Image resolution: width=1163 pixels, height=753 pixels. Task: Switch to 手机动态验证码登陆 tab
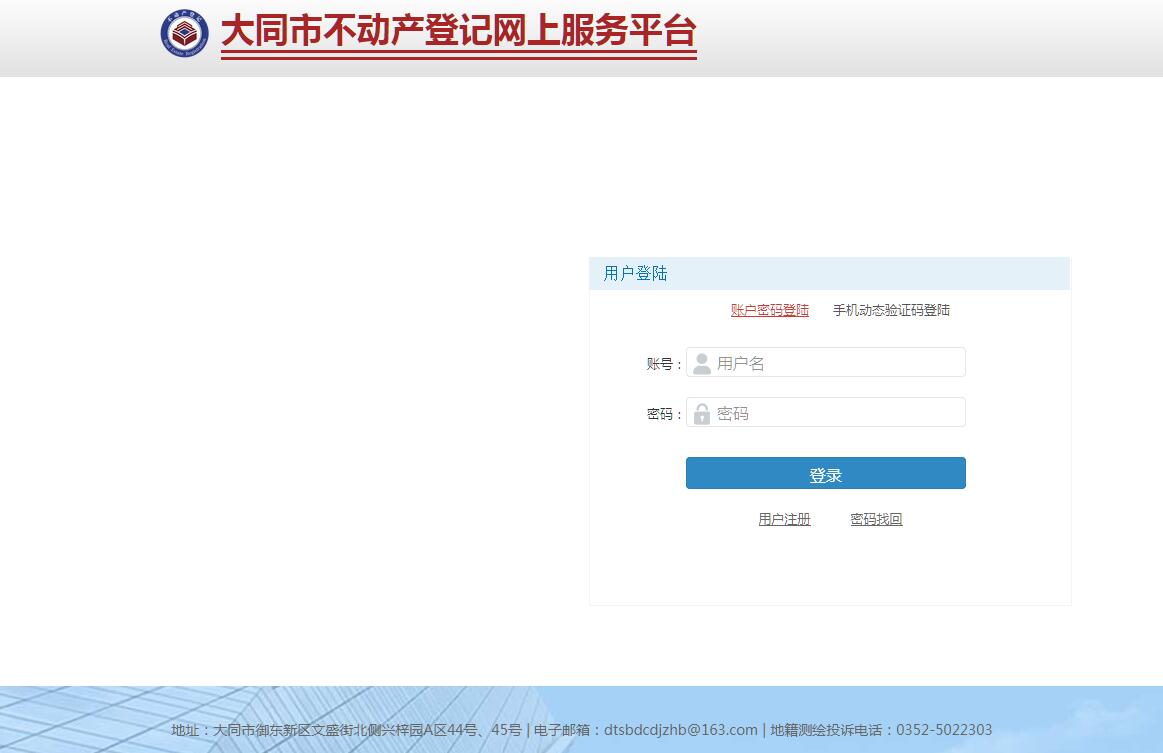pyautogui.click(x=891, y=311)
